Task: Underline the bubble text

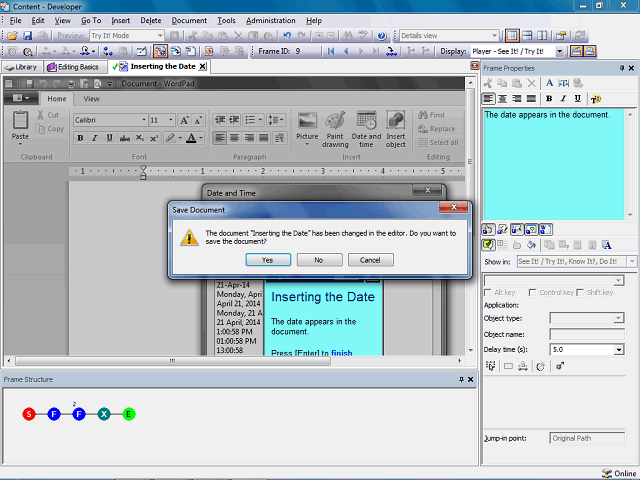Action: click(x=578, y=99)
